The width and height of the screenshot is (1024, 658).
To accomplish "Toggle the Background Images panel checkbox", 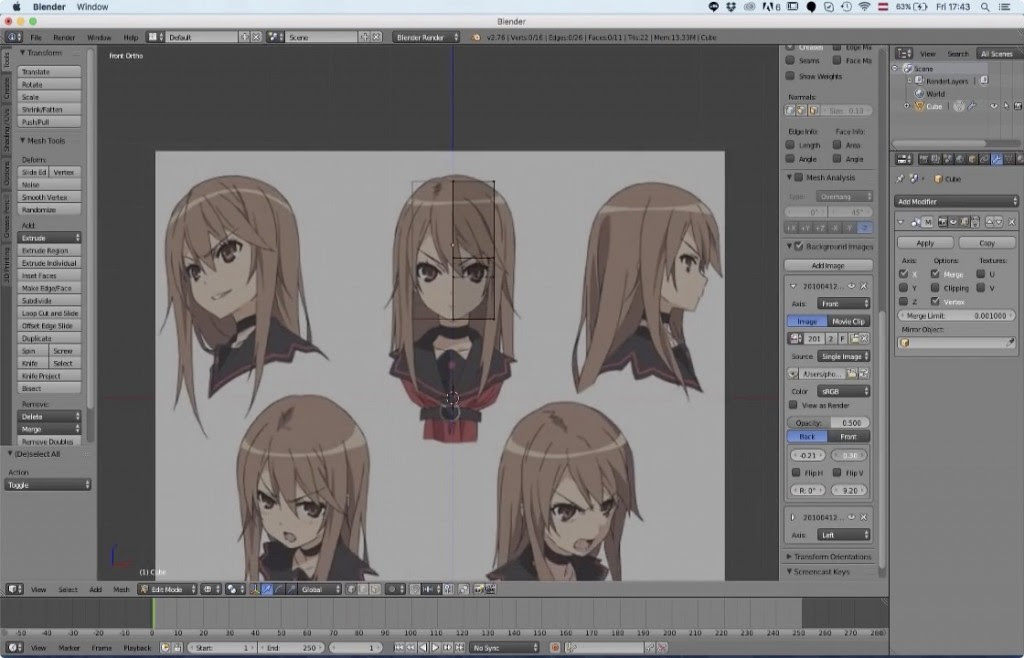I will (x=798, y=246).
